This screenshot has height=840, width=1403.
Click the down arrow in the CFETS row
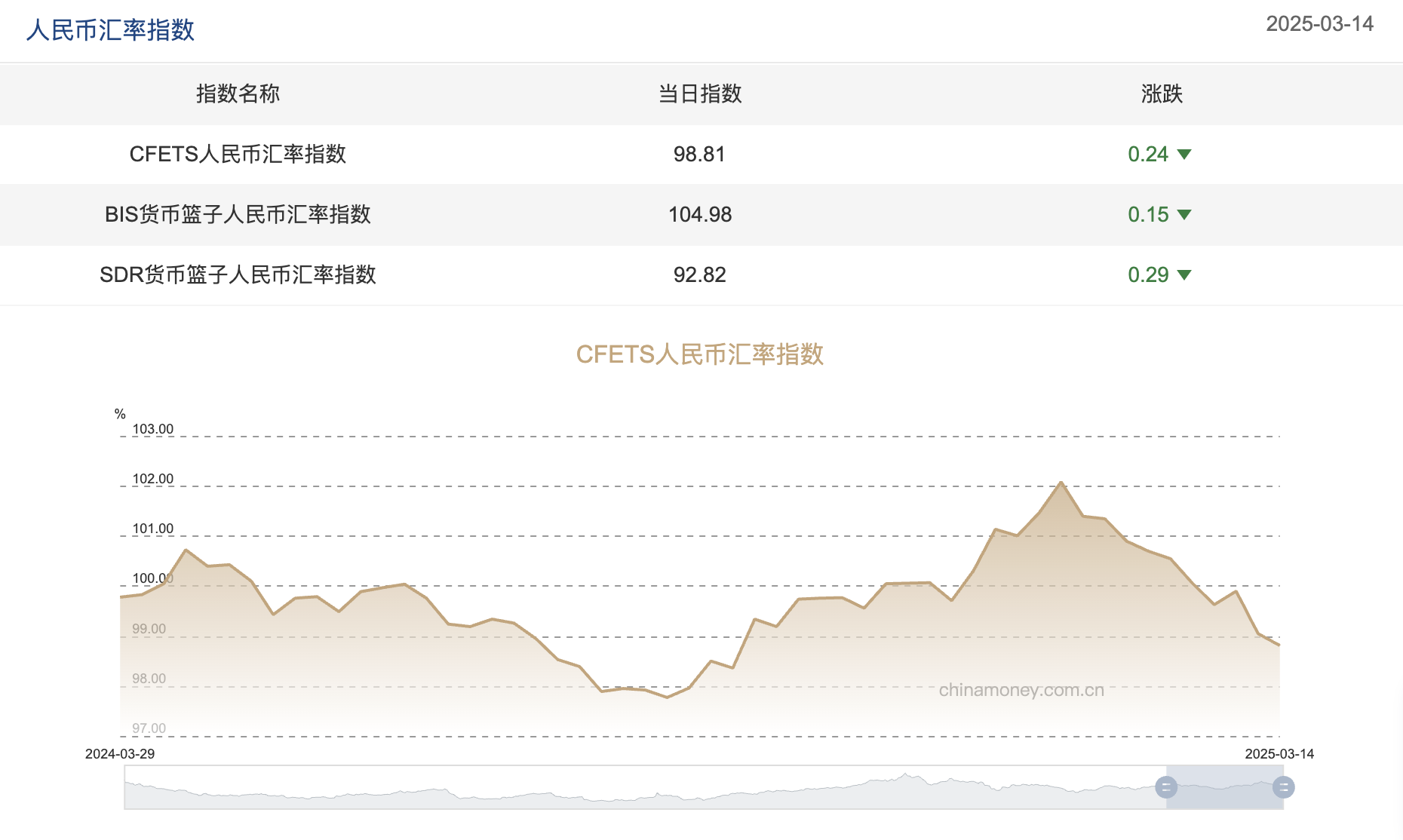1184,155
